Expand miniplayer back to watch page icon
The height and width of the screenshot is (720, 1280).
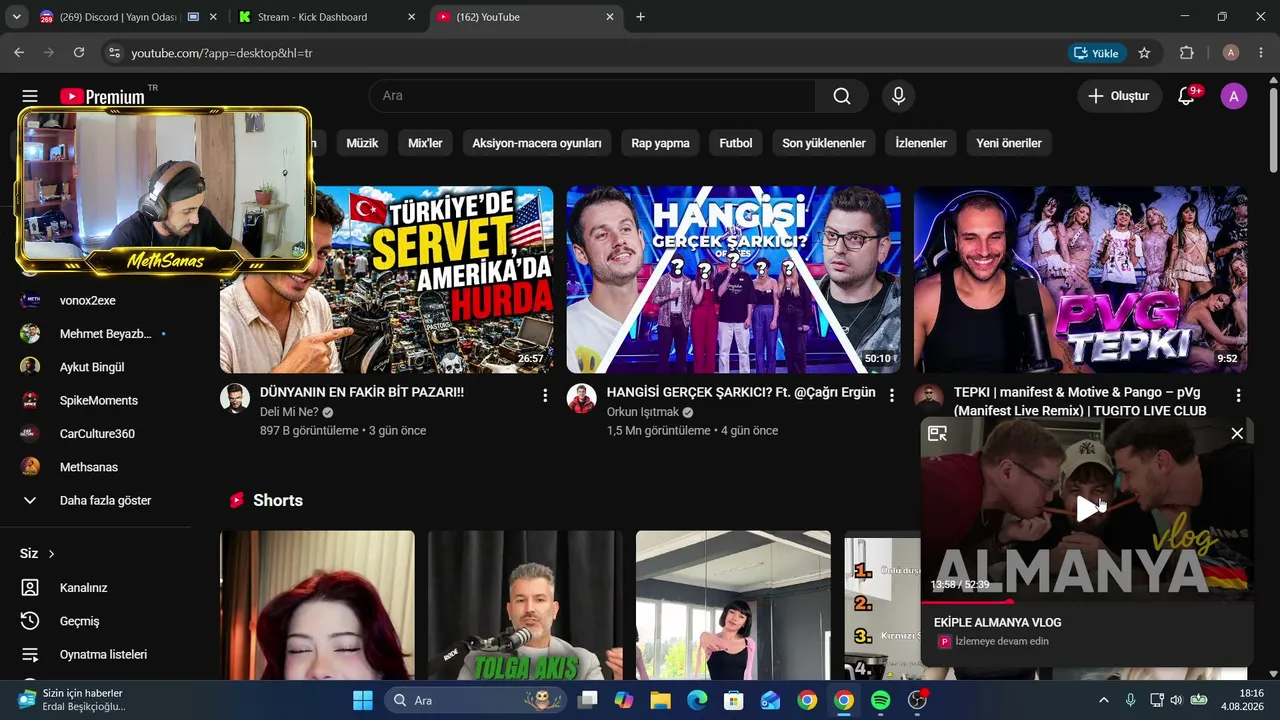coord(937,433)
